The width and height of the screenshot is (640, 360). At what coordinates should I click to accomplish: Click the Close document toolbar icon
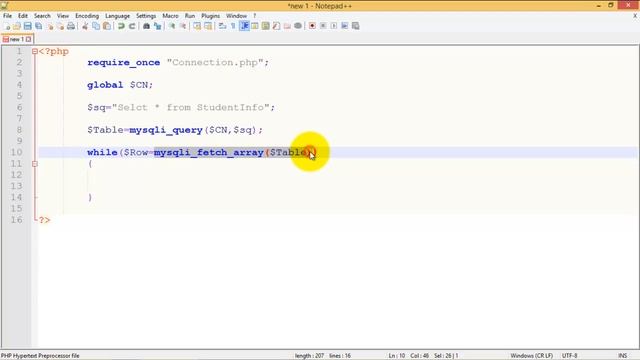[x=50, y=26]
